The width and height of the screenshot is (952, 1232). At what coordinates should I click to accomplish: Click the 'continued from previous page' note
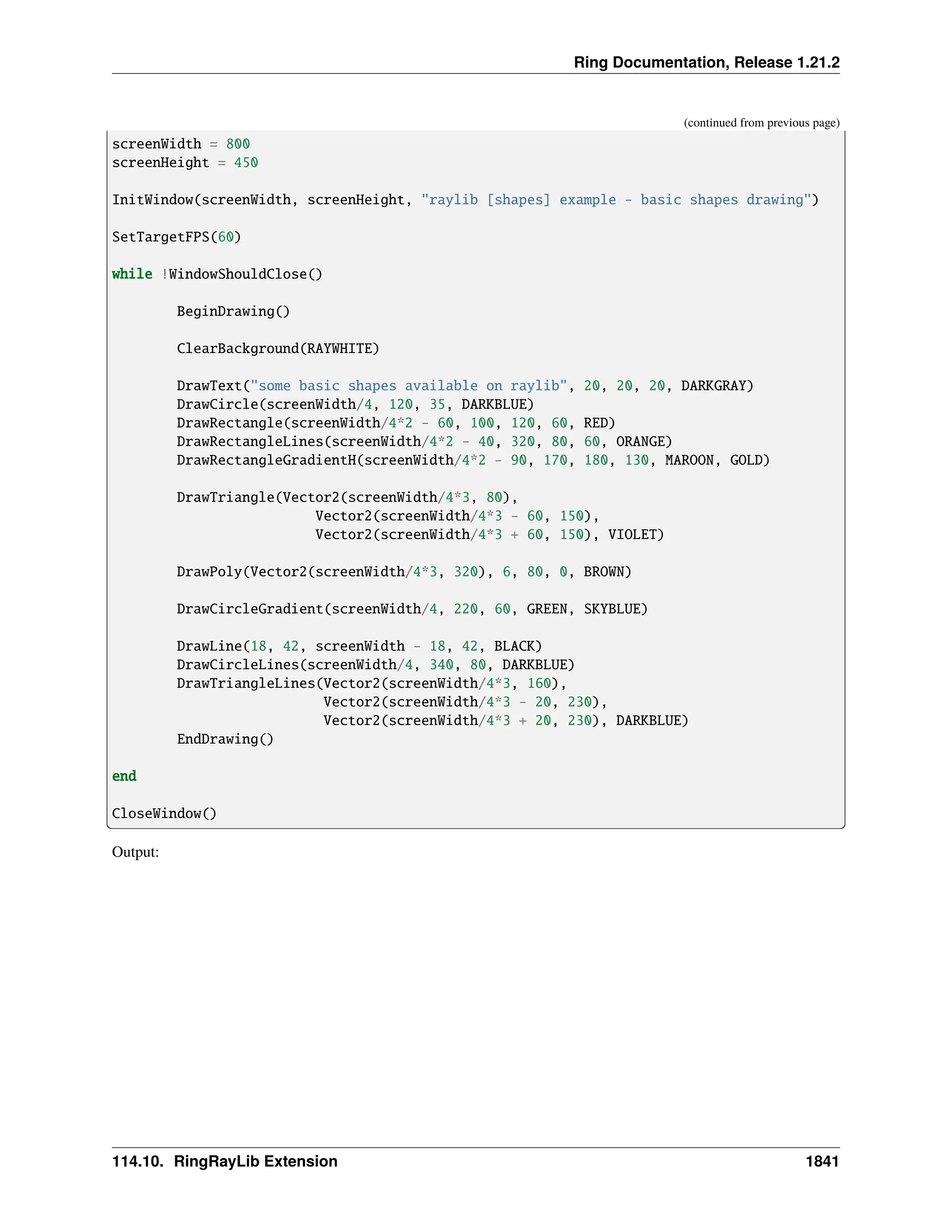pos(761,123)
